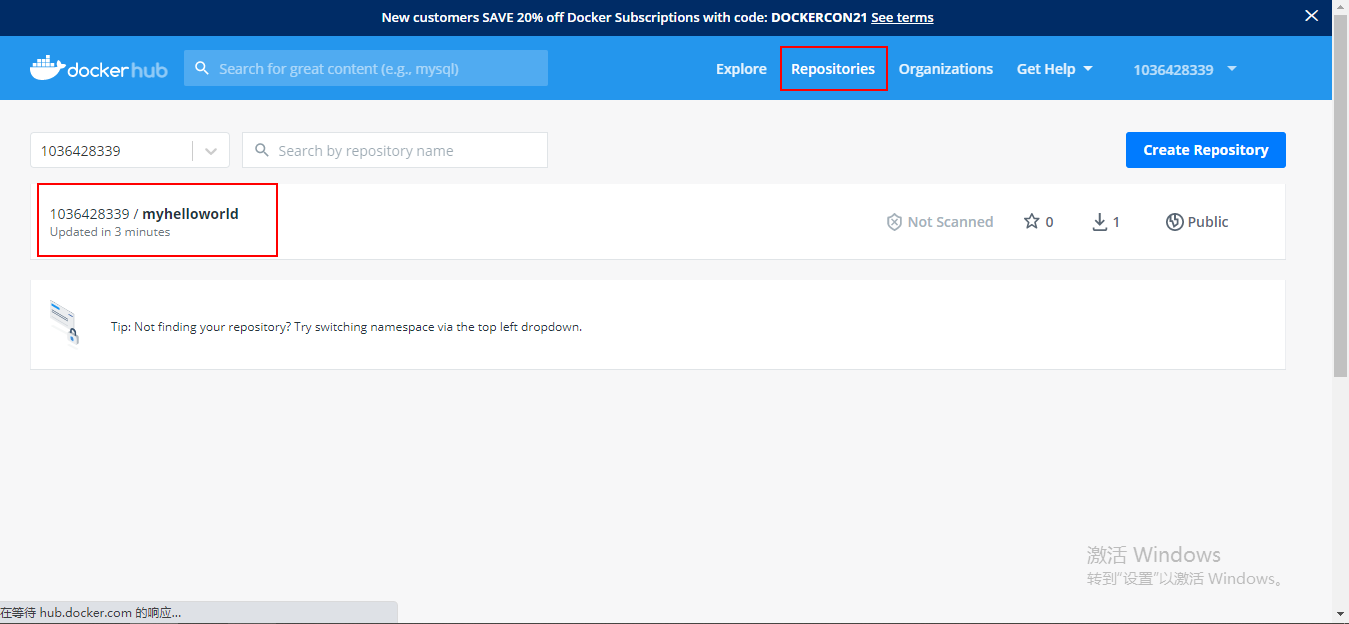This screenshot has width=1349, height=624.
Task: Click the 'Public' visibility label
Action: coord(1208,222)
